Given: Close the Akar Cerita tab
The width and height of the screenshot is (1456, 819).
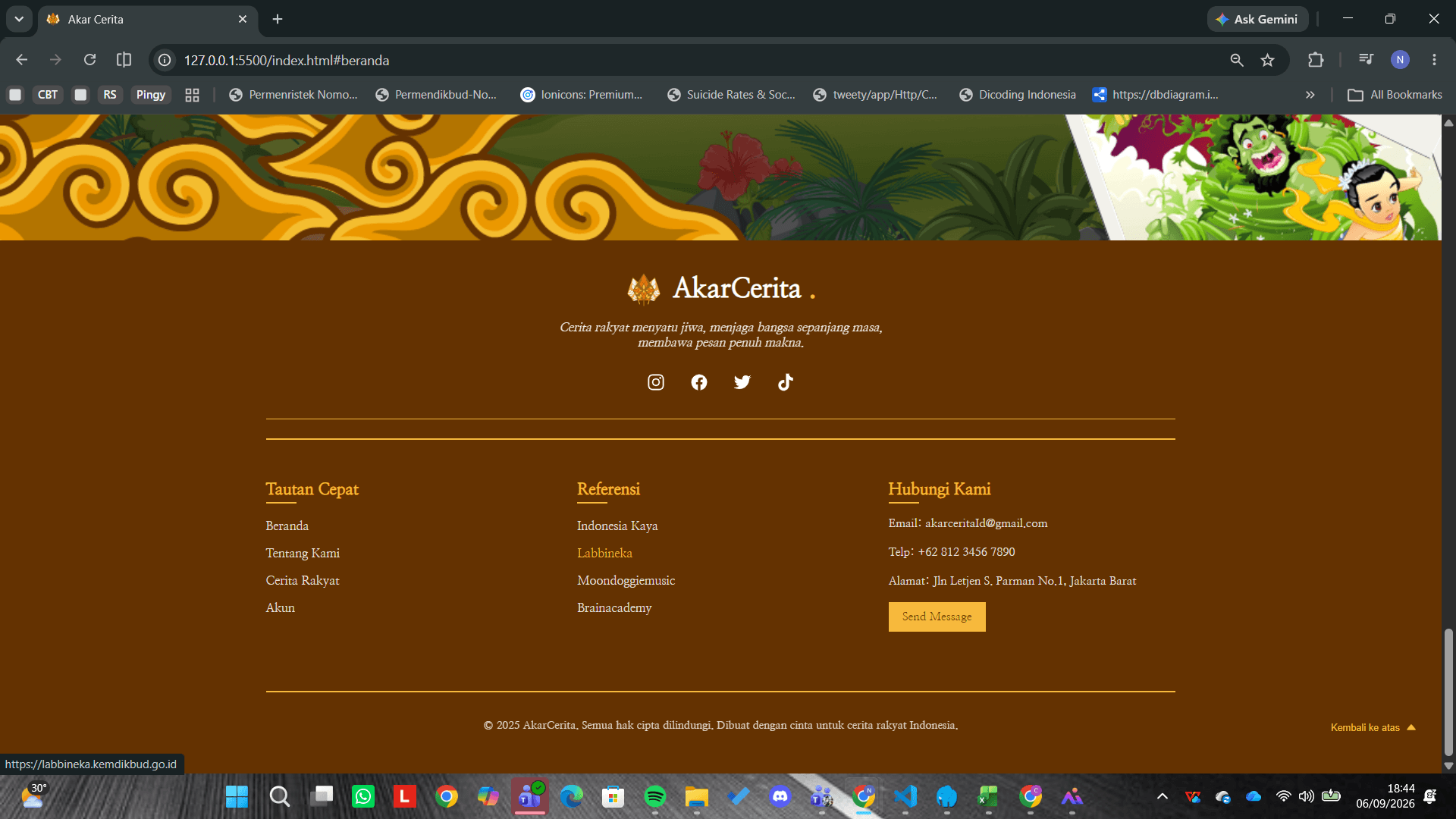Looking at the screenshot, I should tap(243, 19).
